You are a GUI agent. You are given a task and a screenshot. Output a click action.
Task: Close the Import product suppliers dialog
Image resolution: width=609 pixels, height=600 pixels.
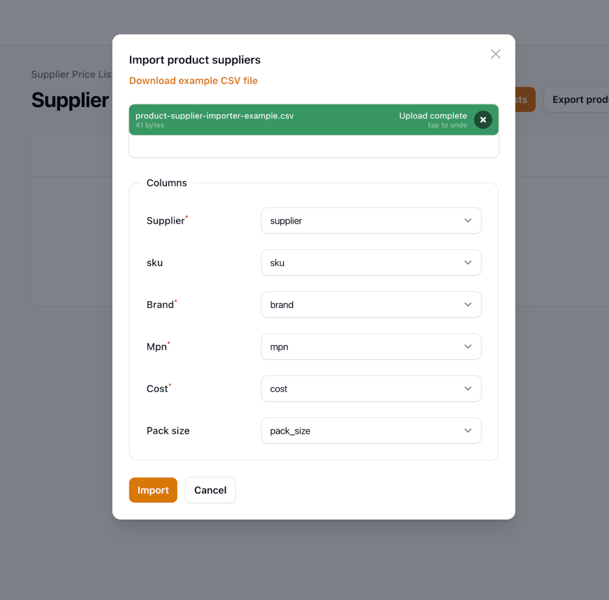pyautogui.click(x=495, y=54)
